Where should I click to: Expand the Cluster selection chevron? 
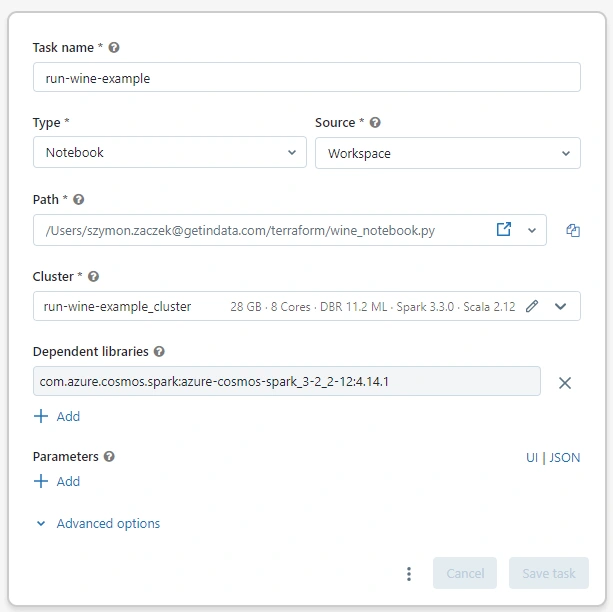click(560, 306)
